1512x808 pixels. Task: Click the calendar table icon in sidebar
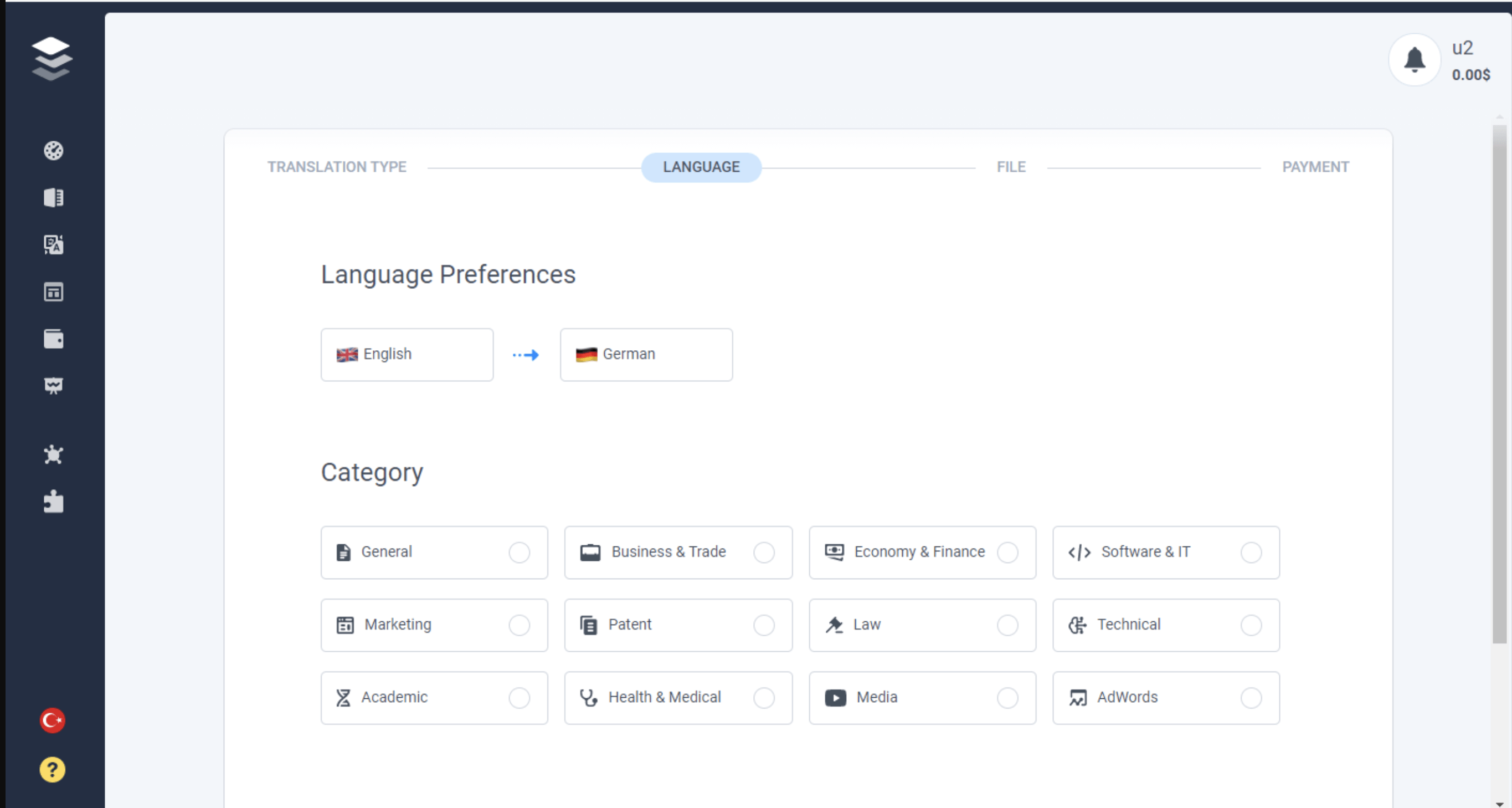coord(53,292)
